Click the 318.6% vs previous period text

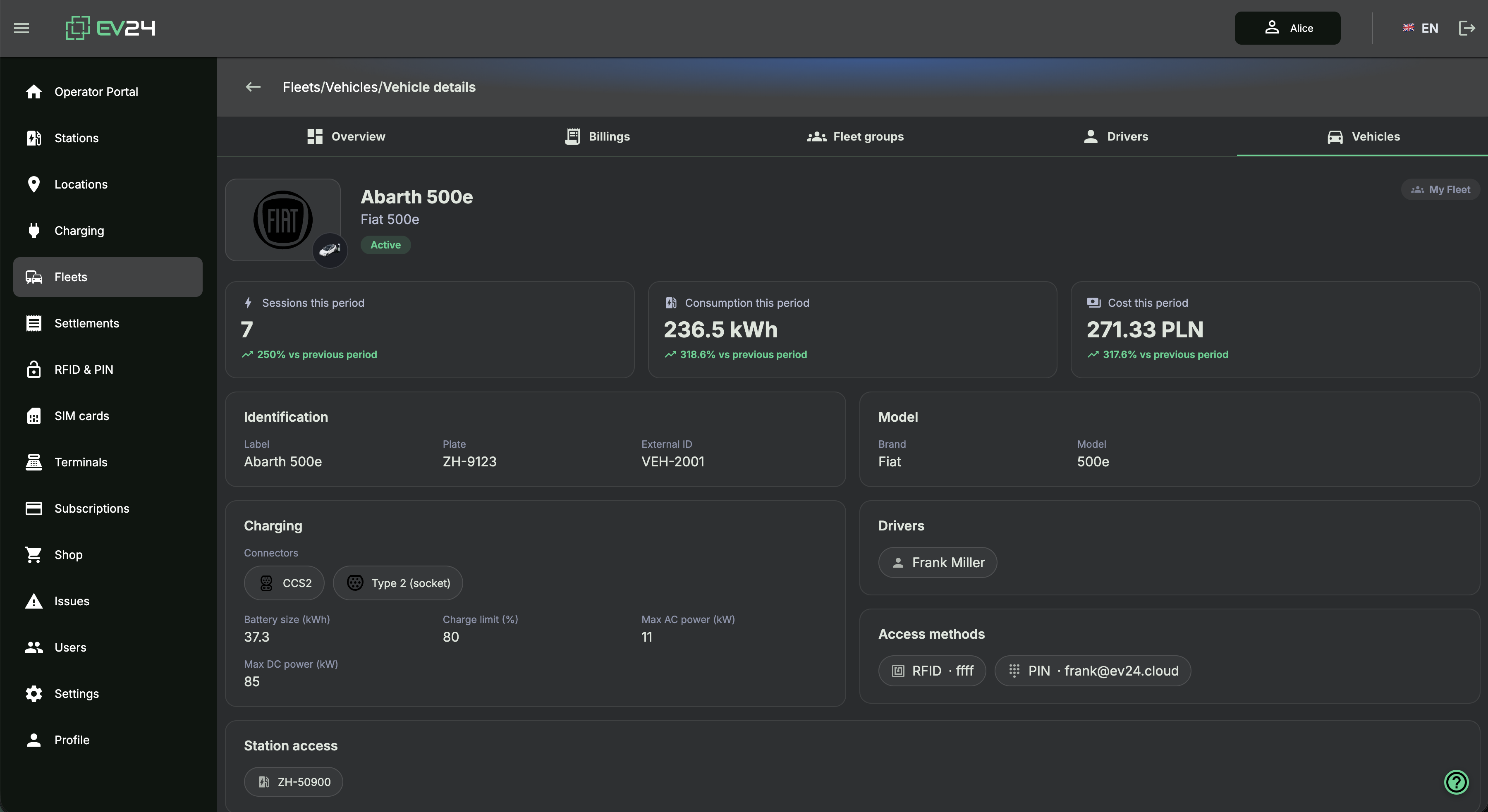click(744, 355)
